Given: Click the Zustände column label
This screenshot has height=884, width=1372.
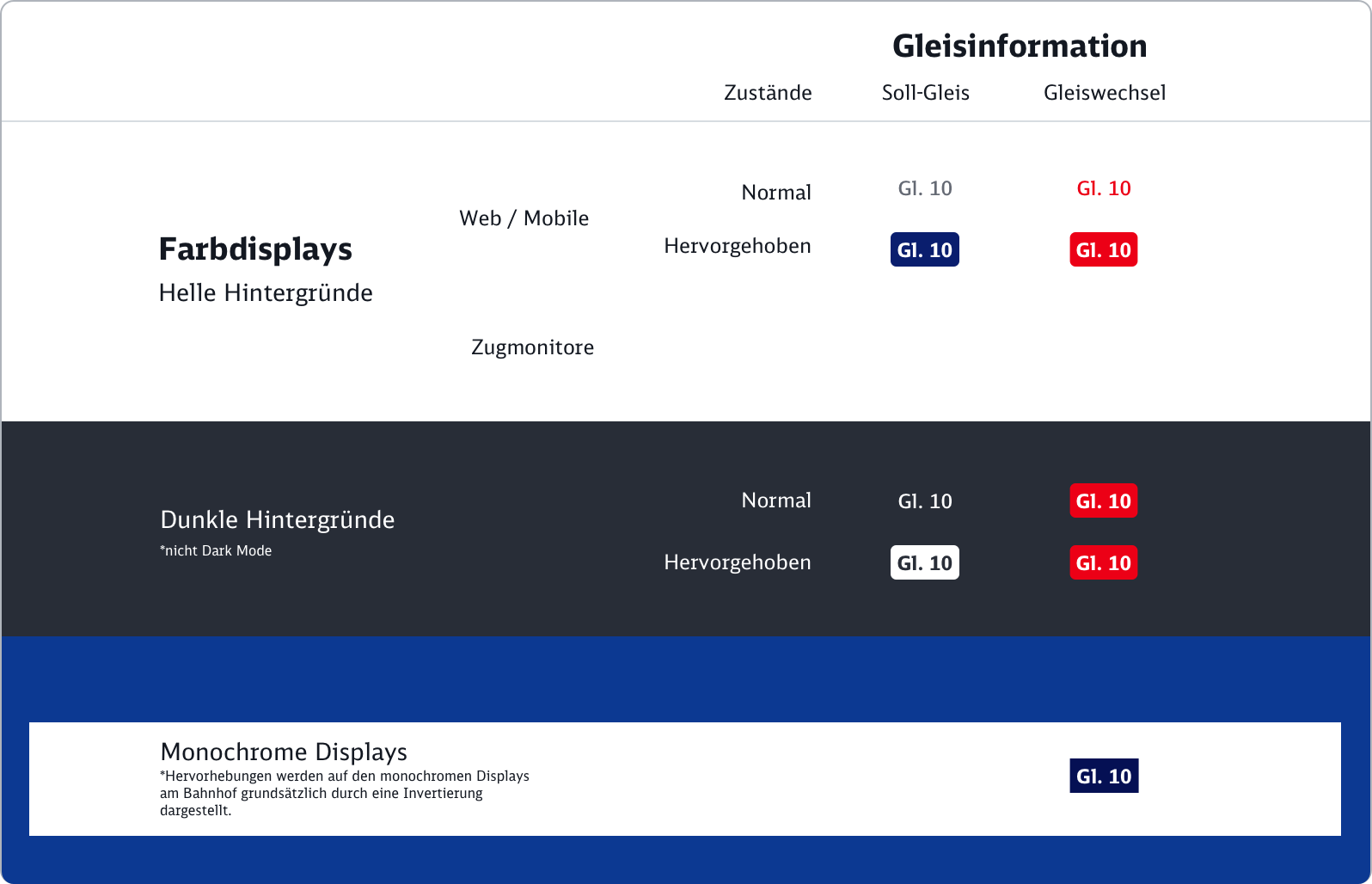Looking at the screenshot, I should tap(768, 93).
